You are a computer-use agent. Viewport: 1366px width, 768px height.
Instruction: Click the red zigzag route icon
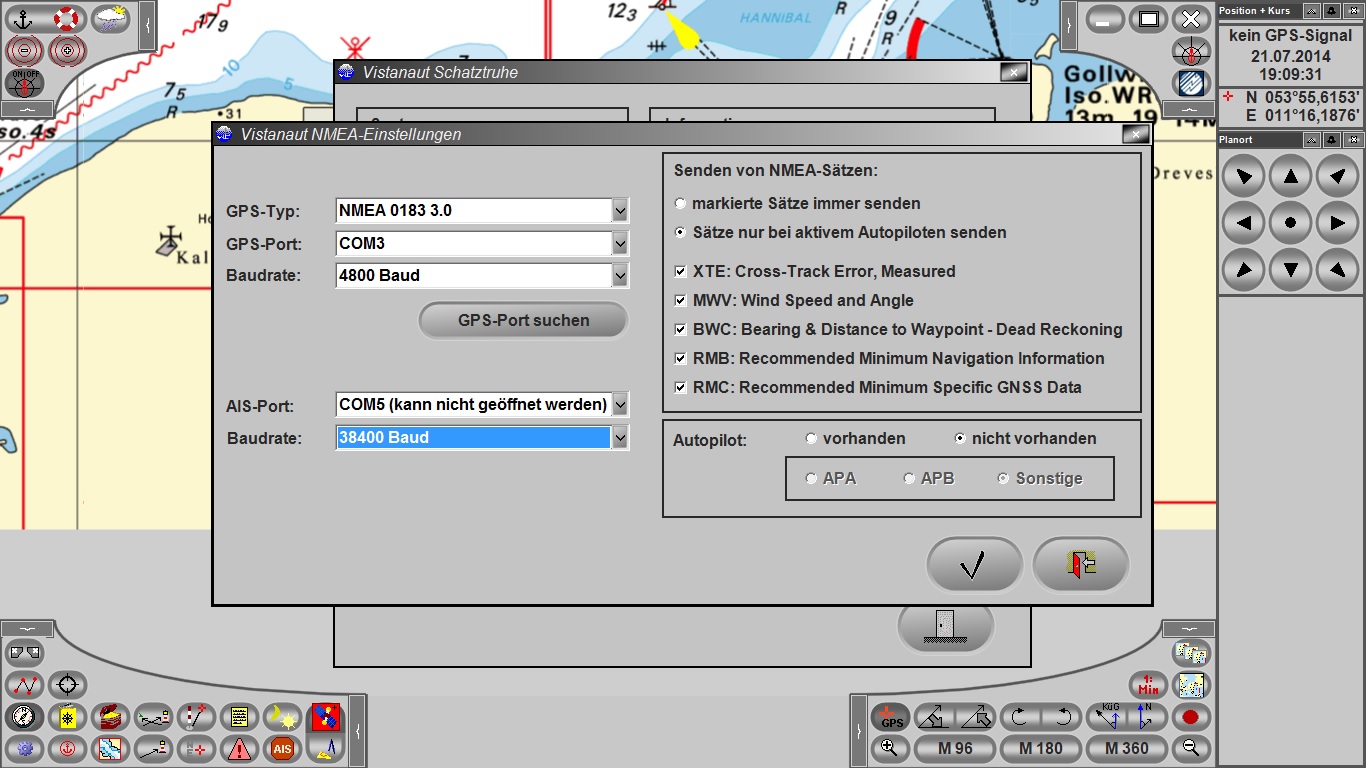(25, 685)
